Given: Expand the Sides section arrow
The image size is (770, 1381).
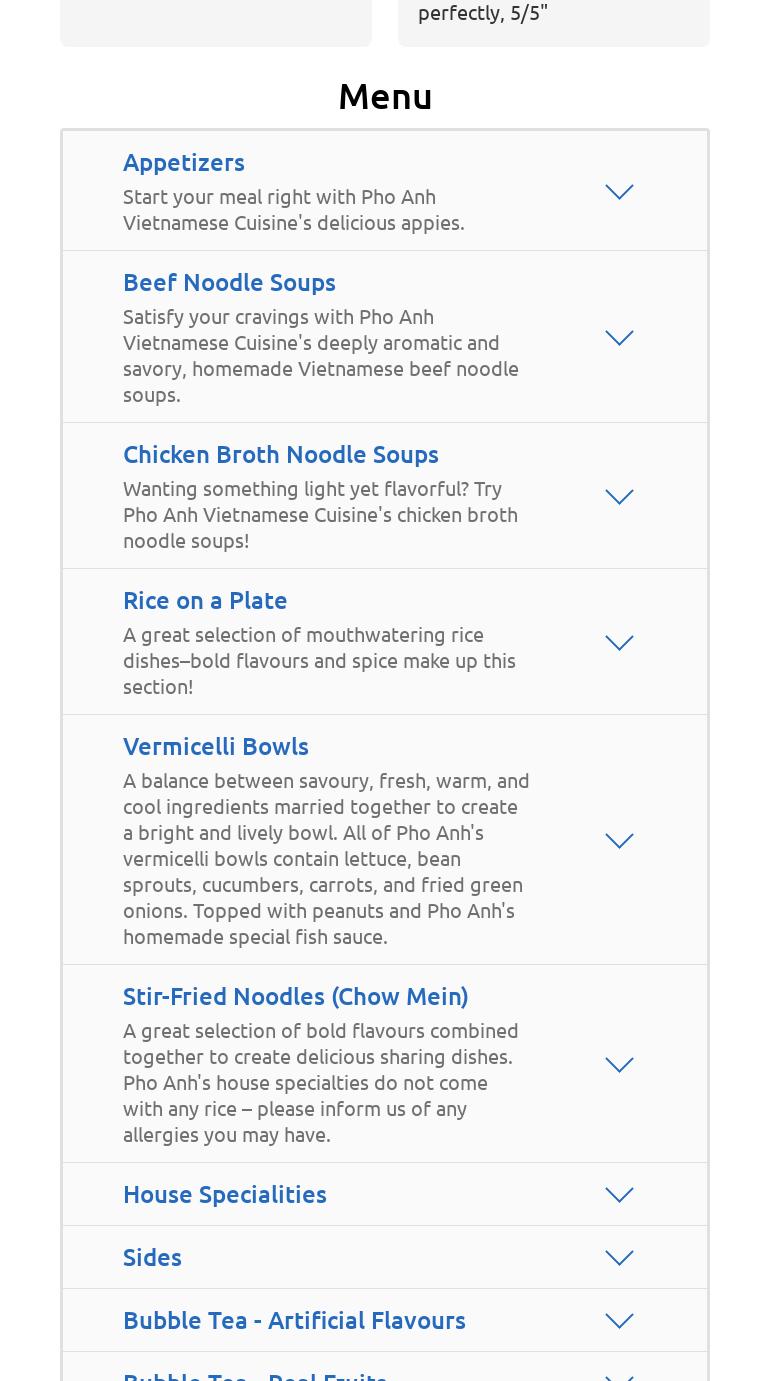Looking at the screenshot, I should tap(619, 1258).
